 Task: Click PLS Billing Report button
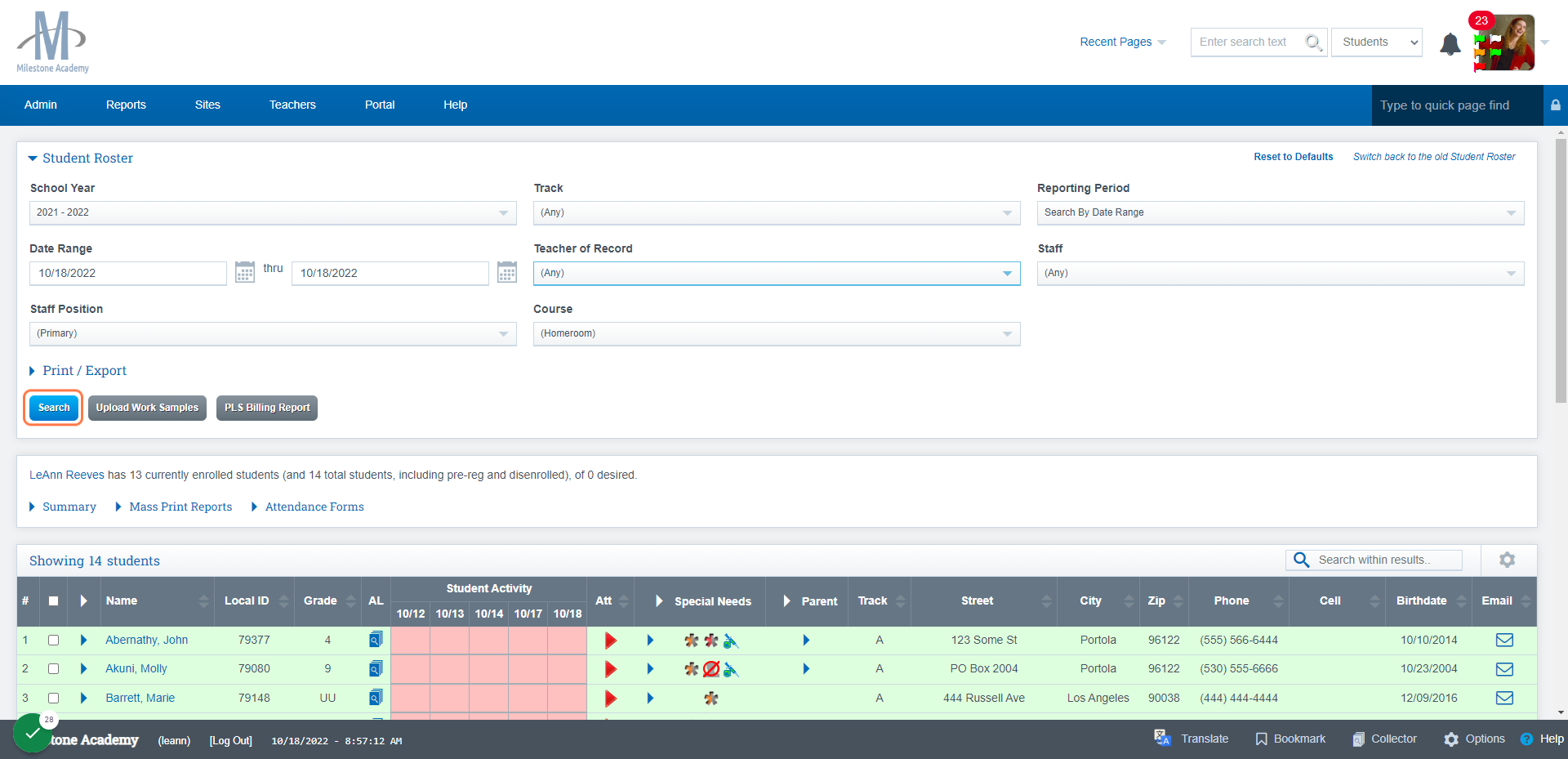pos(267,408)
